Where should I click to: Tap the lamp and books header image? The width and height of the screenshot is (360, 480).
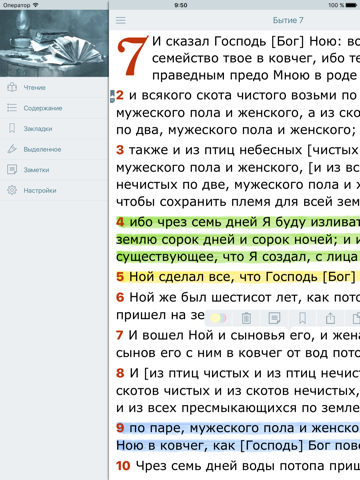(x=54, y=43)
